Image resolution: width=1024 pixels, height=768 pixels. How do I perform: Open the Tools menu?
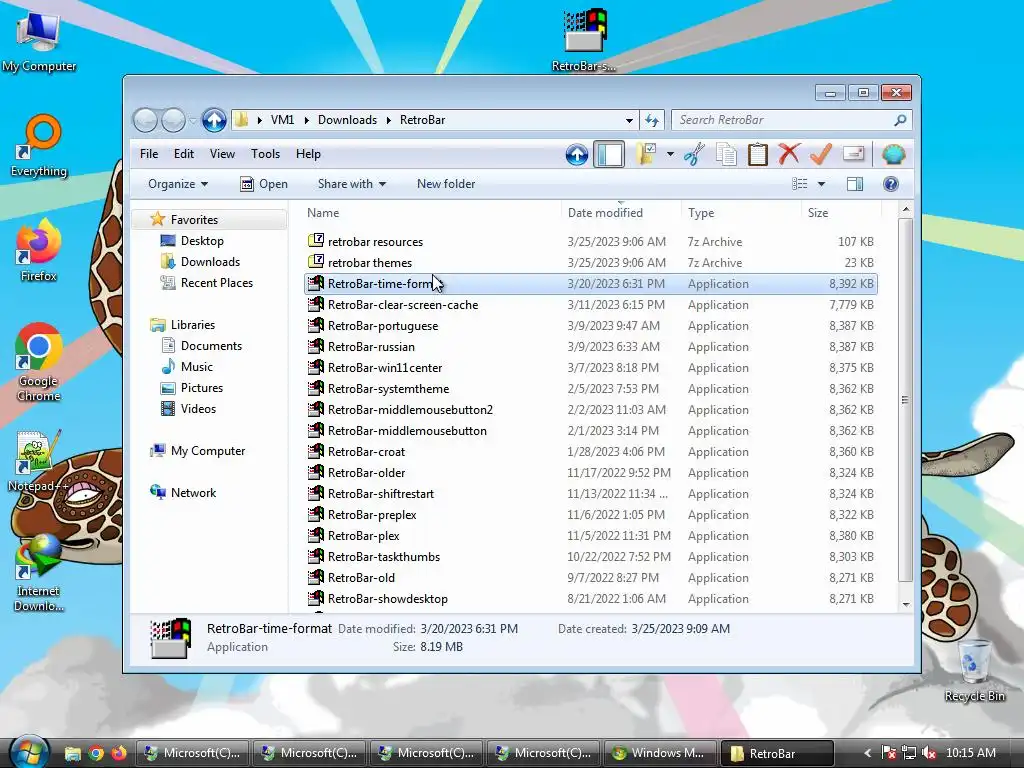coord(265,154)
